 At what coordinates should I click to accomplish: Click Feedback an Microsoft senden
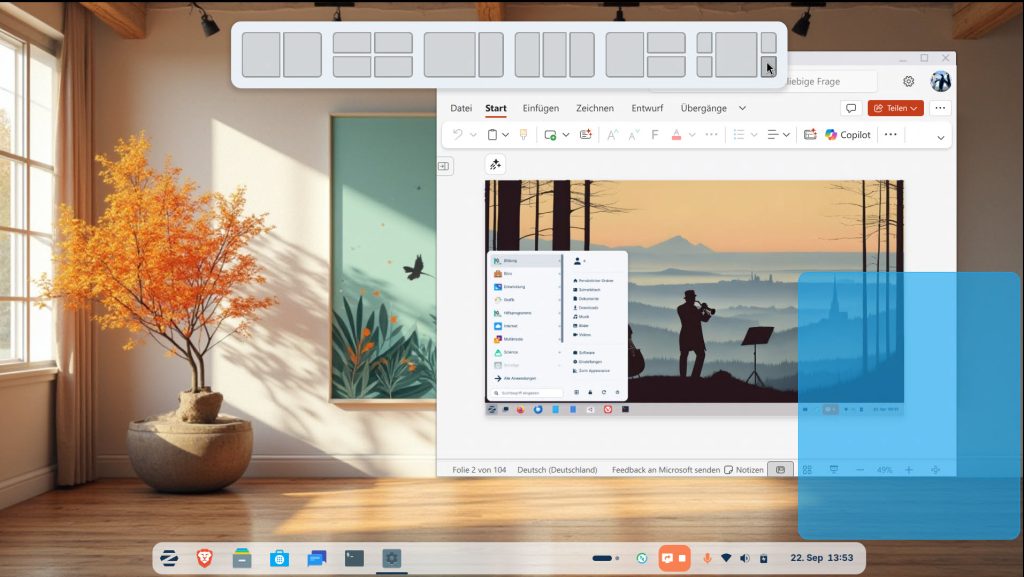click(665, 469)
